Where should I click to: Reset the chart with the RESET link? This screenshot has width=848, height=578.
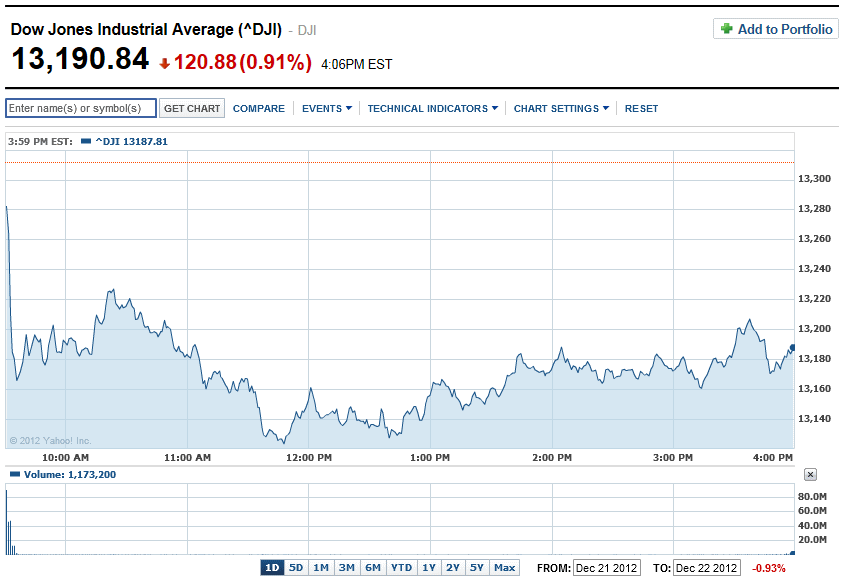coord(641,109)
